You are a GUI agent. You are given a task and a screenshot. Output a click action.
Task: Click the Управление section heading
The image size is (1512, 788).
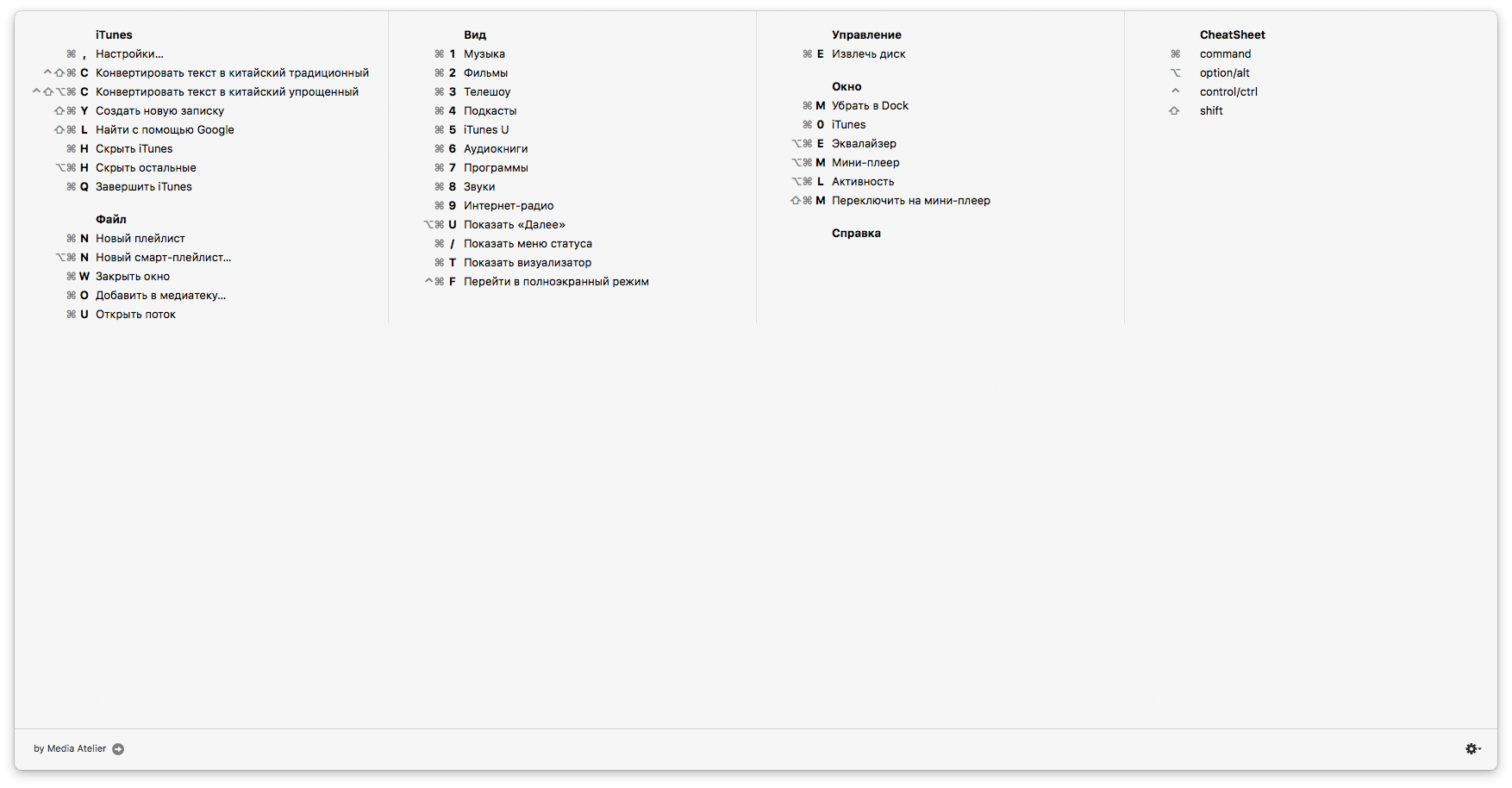tap(866, 35)
